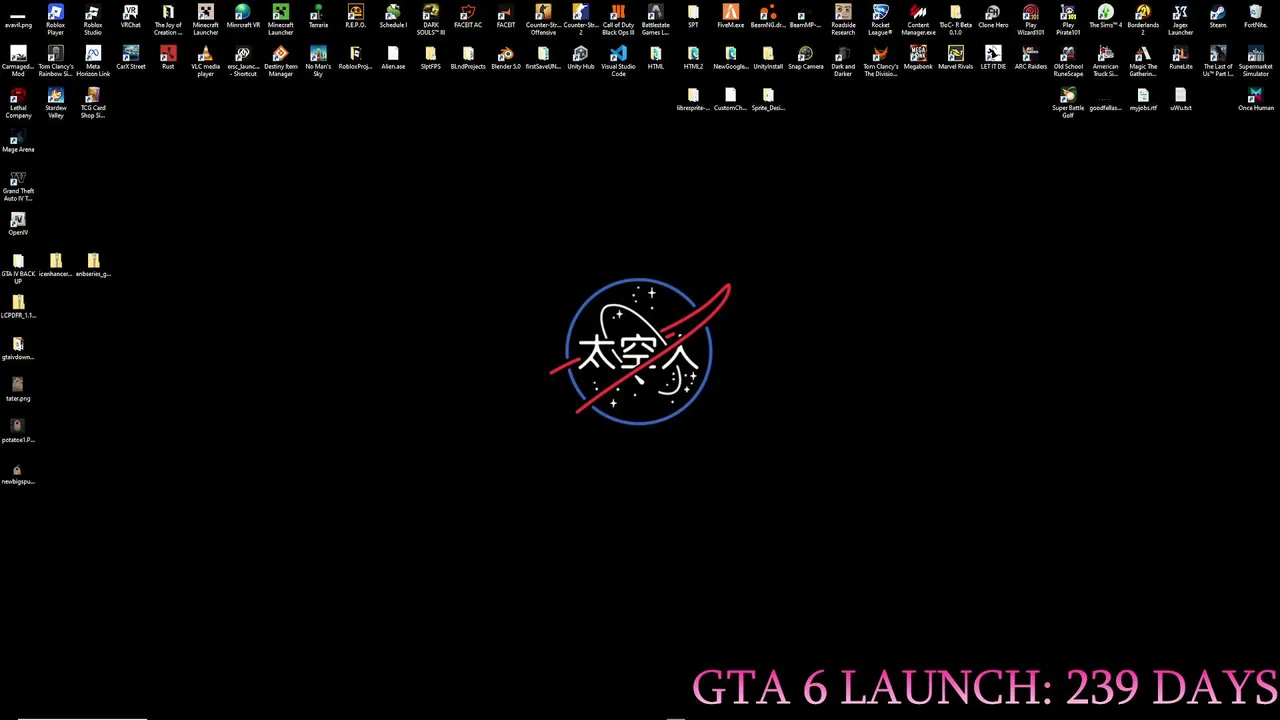Launch Rocket League shortcut
This screenshot has height=720, width=1280.
pos(880,19)
